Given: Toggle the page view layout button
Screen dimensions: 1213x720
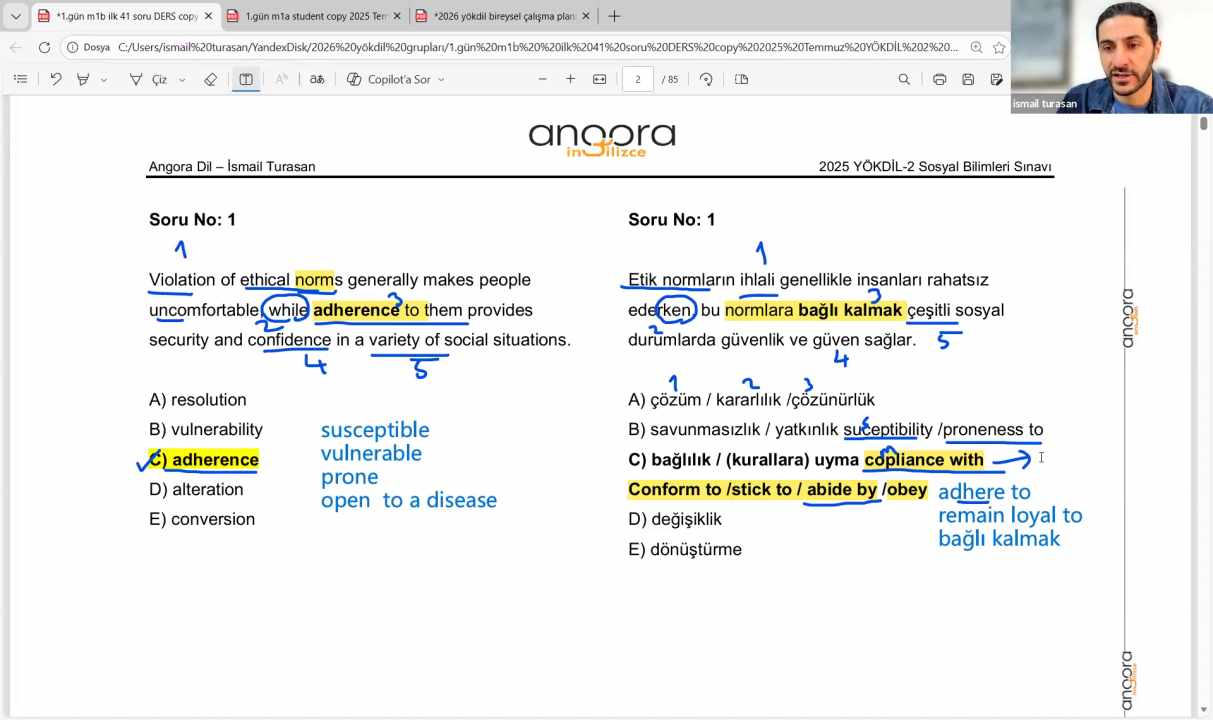Looking at the screenshot, I should point(741,79).
